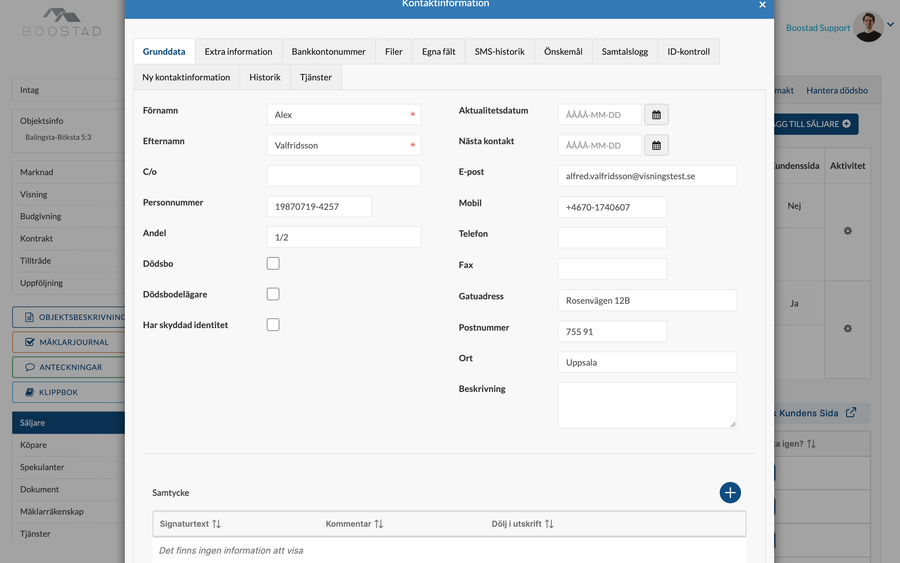Sort by Dölj i utskrift column
This screenshot has height=563, width=900.
[522, 523]
